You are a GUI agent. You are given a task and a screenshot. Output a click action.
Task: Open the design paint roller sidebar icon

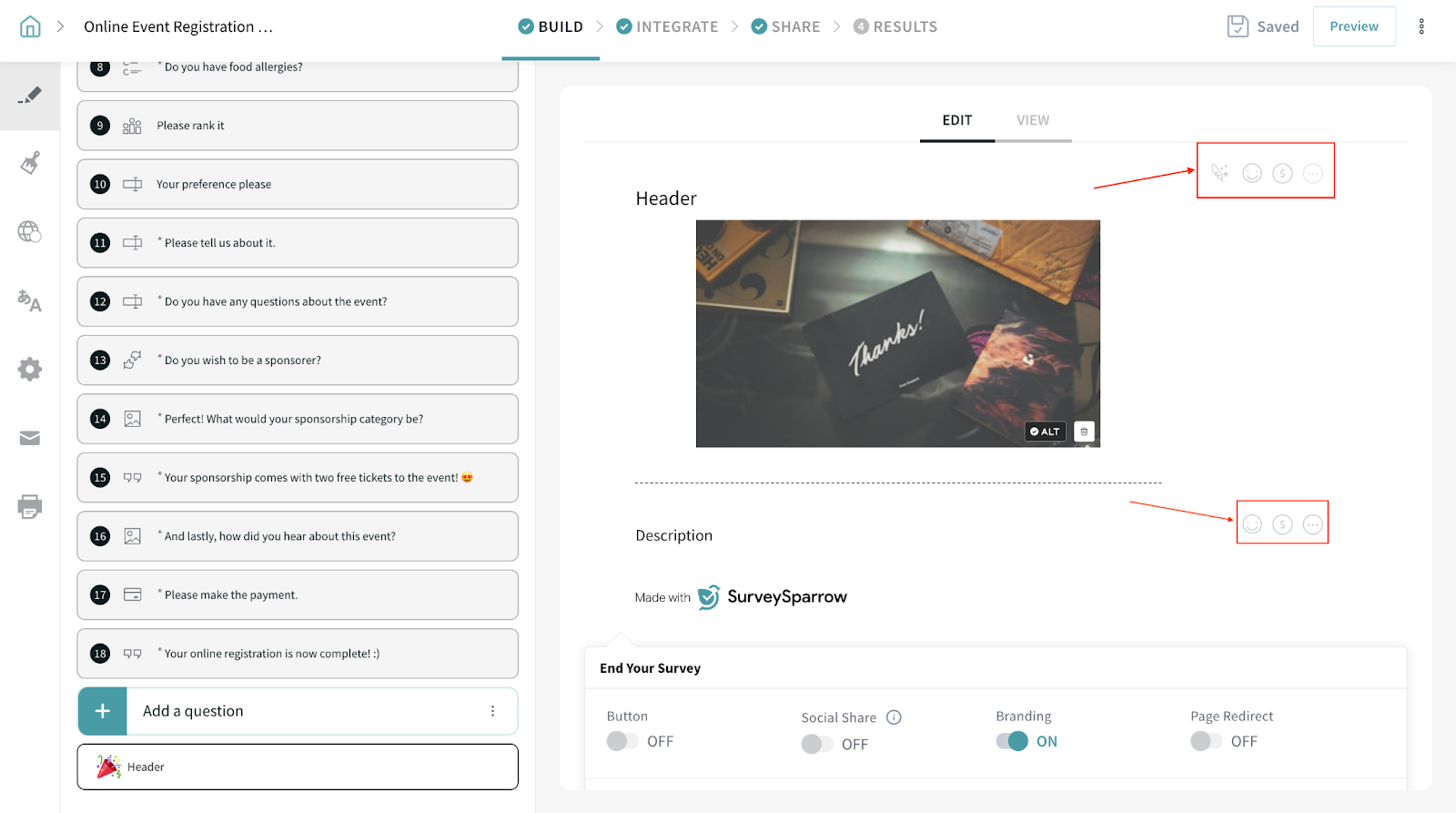tap(30, 163)
